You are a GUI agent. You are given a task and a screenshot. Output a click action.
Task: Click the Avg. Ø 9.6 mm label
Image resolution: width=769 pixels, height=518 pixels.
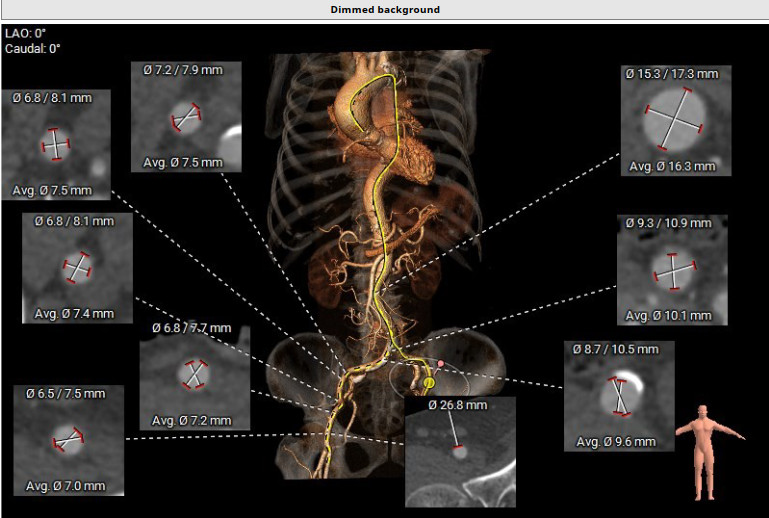(617, 441)
